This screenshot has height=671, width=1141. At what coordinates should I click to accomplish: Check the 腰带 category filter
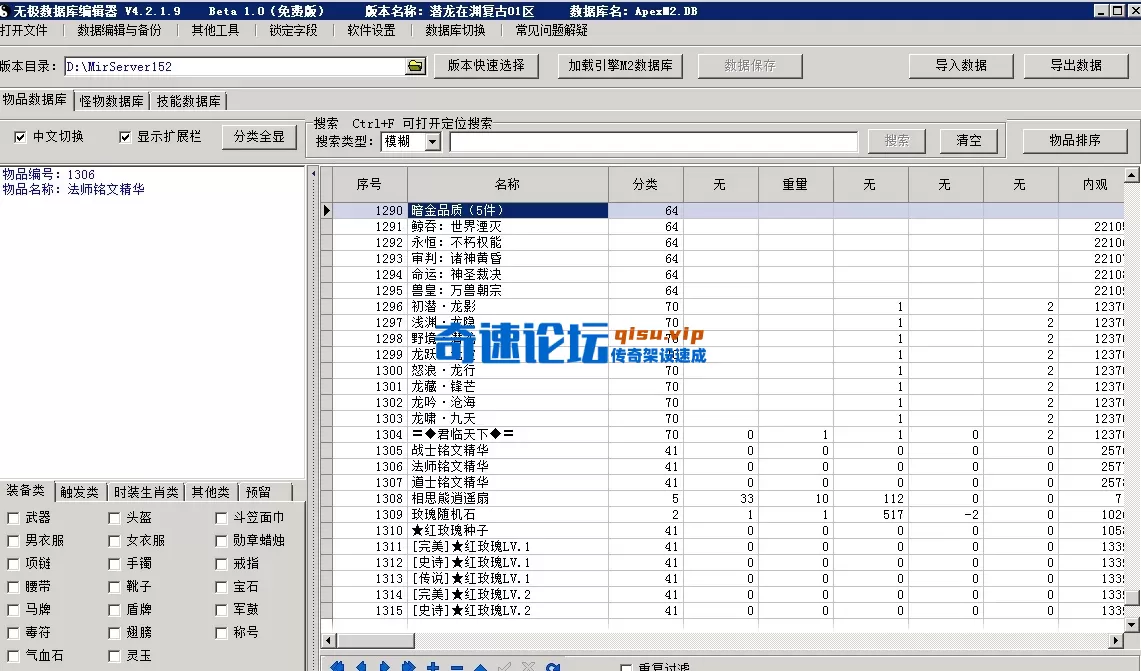pos(13,587)
